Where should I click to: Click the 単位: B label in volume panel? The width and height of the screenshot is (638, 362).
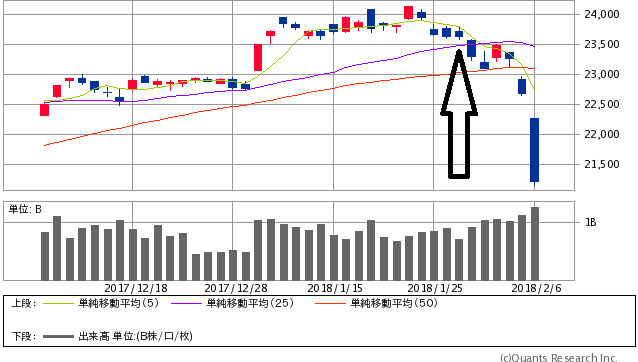tap(25, 209)
